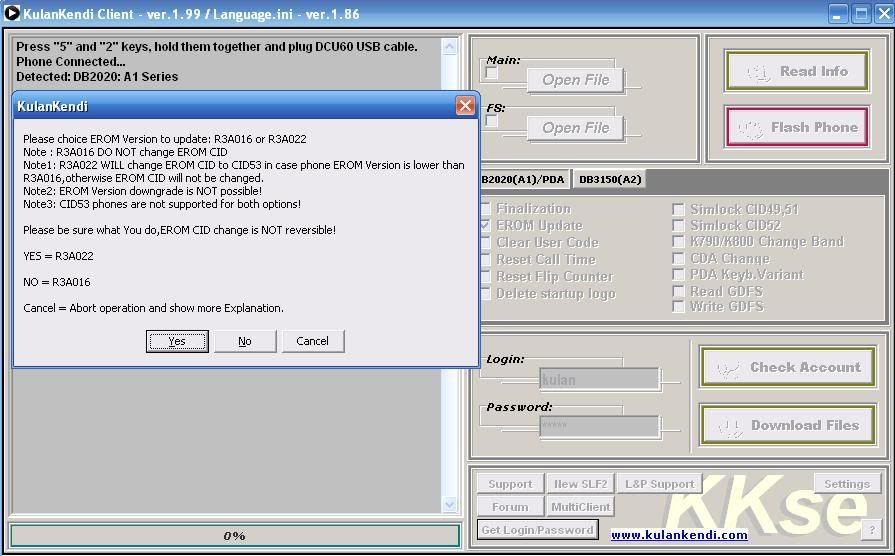Click the Read Info button

797,71
